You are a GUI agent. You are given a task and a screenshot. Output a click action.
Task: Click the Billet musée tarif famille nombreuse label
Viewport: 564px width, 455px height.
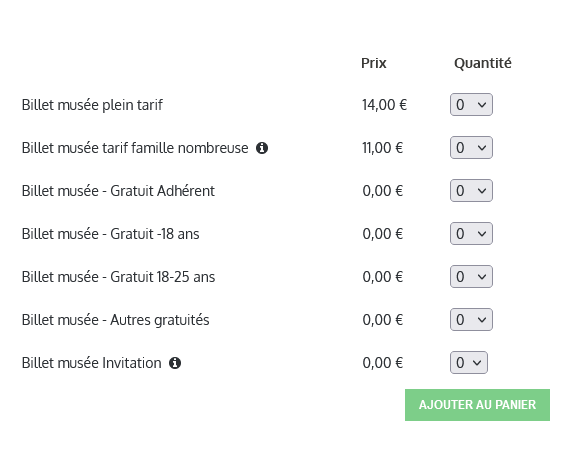click(x=135, y=148)
